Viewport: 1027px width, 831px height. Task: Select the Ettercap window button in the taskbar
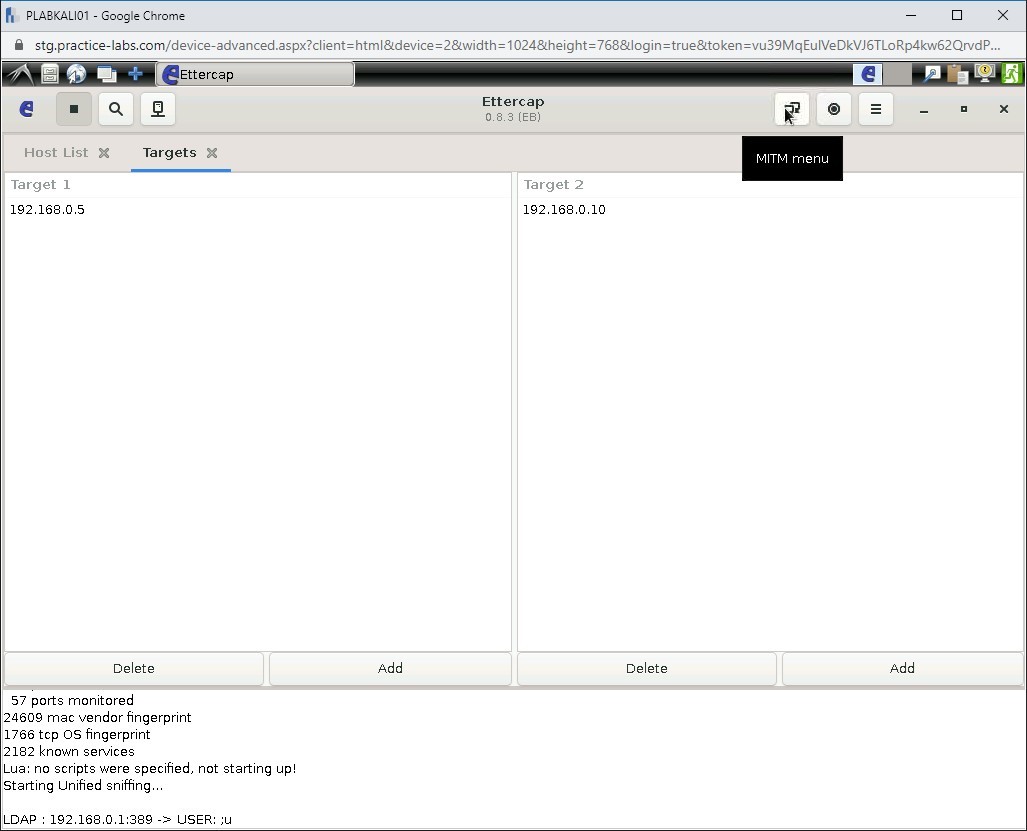pyautogui.click(x=254, y=73)
